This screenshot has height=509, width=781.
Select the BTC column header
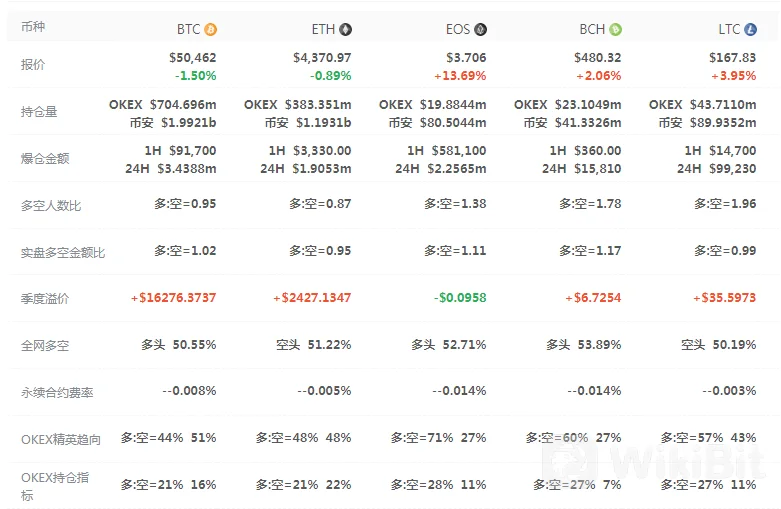[188, 30]
